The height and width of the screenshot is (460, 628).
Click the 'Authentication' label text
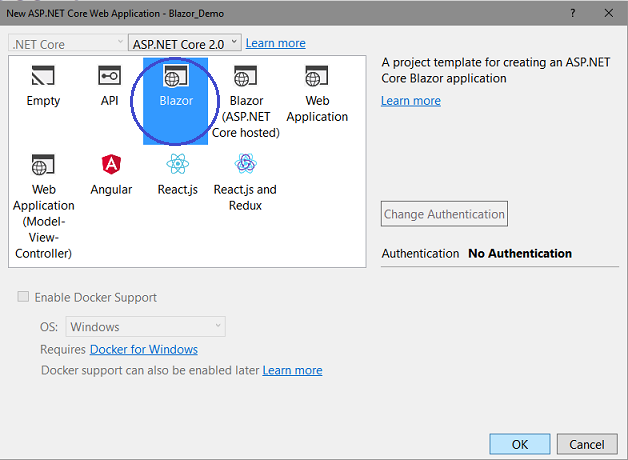coord(420,253)
